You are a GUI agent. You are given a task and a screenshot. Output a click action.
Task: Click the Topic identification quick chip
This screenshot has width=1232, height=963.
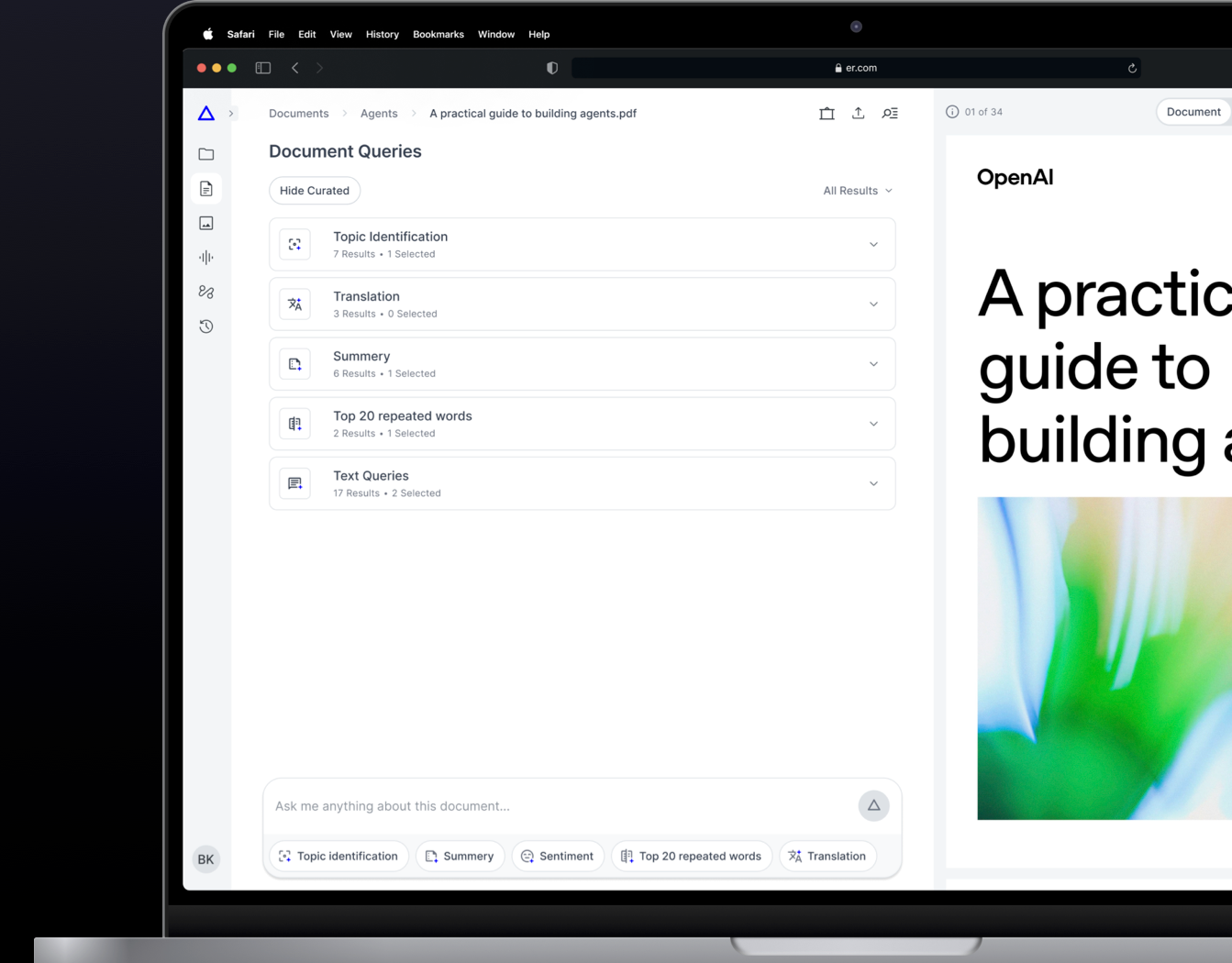339,856
